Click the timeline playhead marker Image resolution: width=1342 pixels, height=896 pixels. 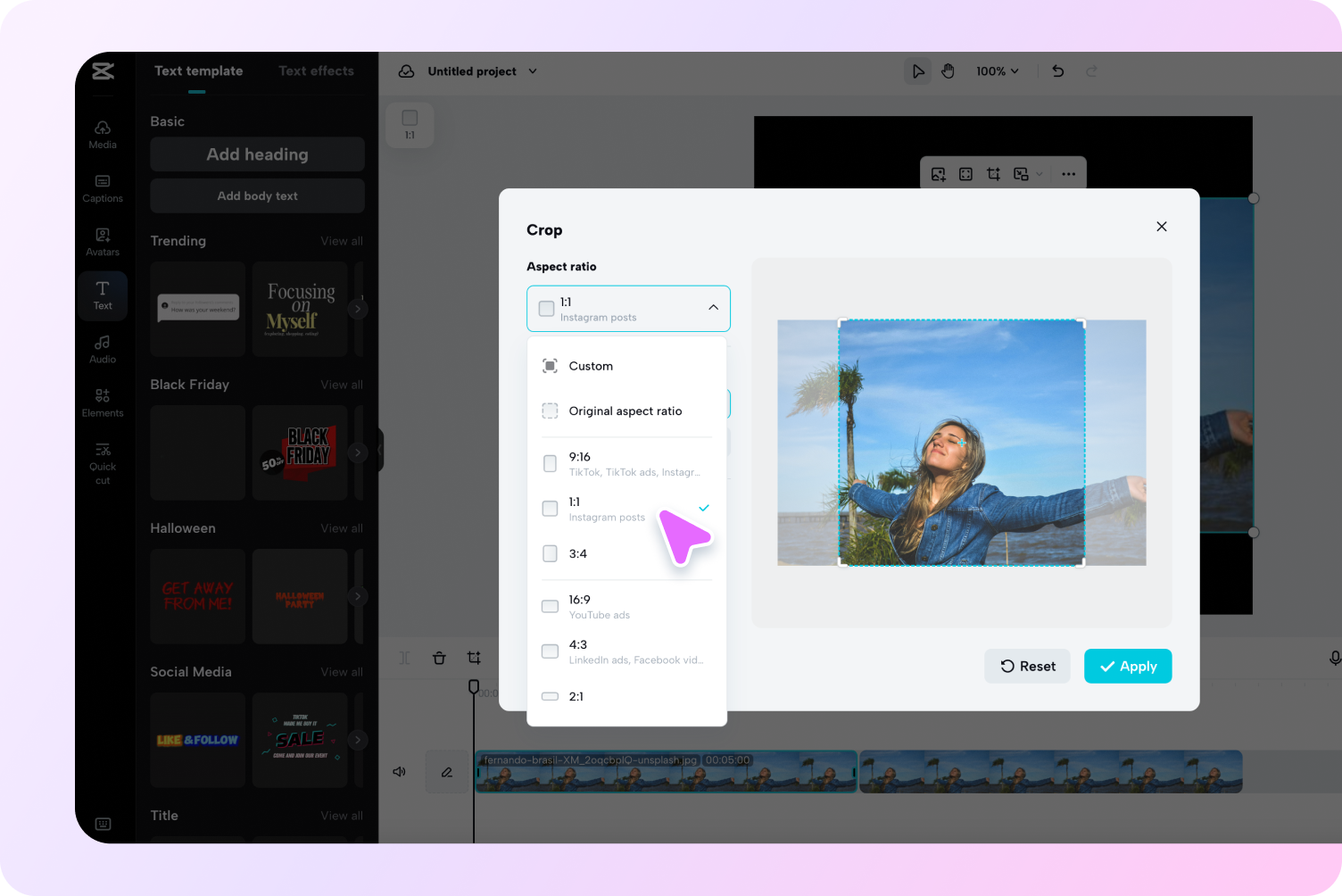474,686
